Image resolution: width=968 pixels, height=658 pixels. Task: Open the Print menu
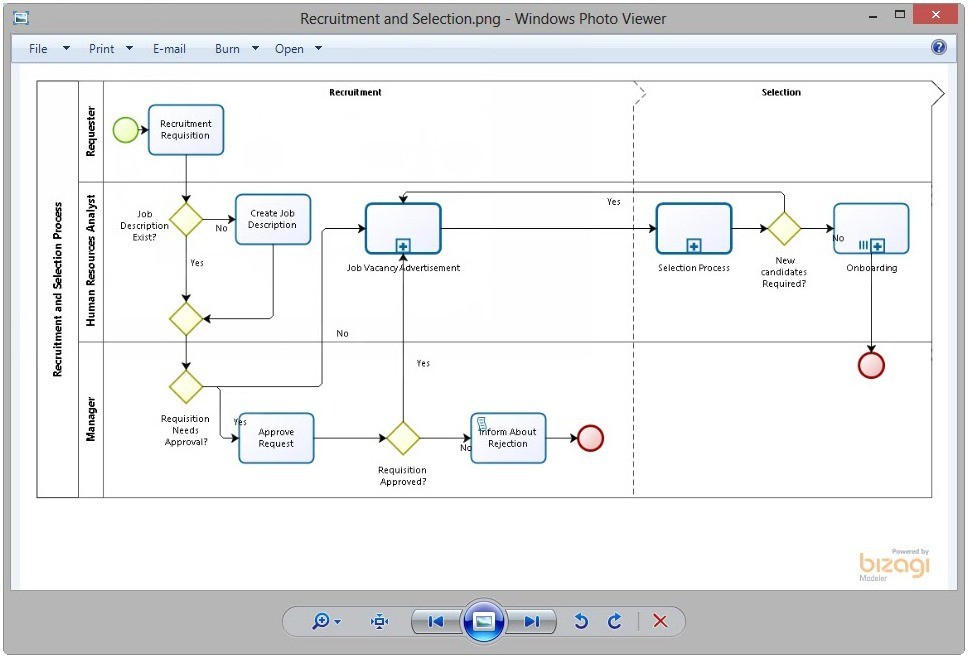click(x=101, y=49)
